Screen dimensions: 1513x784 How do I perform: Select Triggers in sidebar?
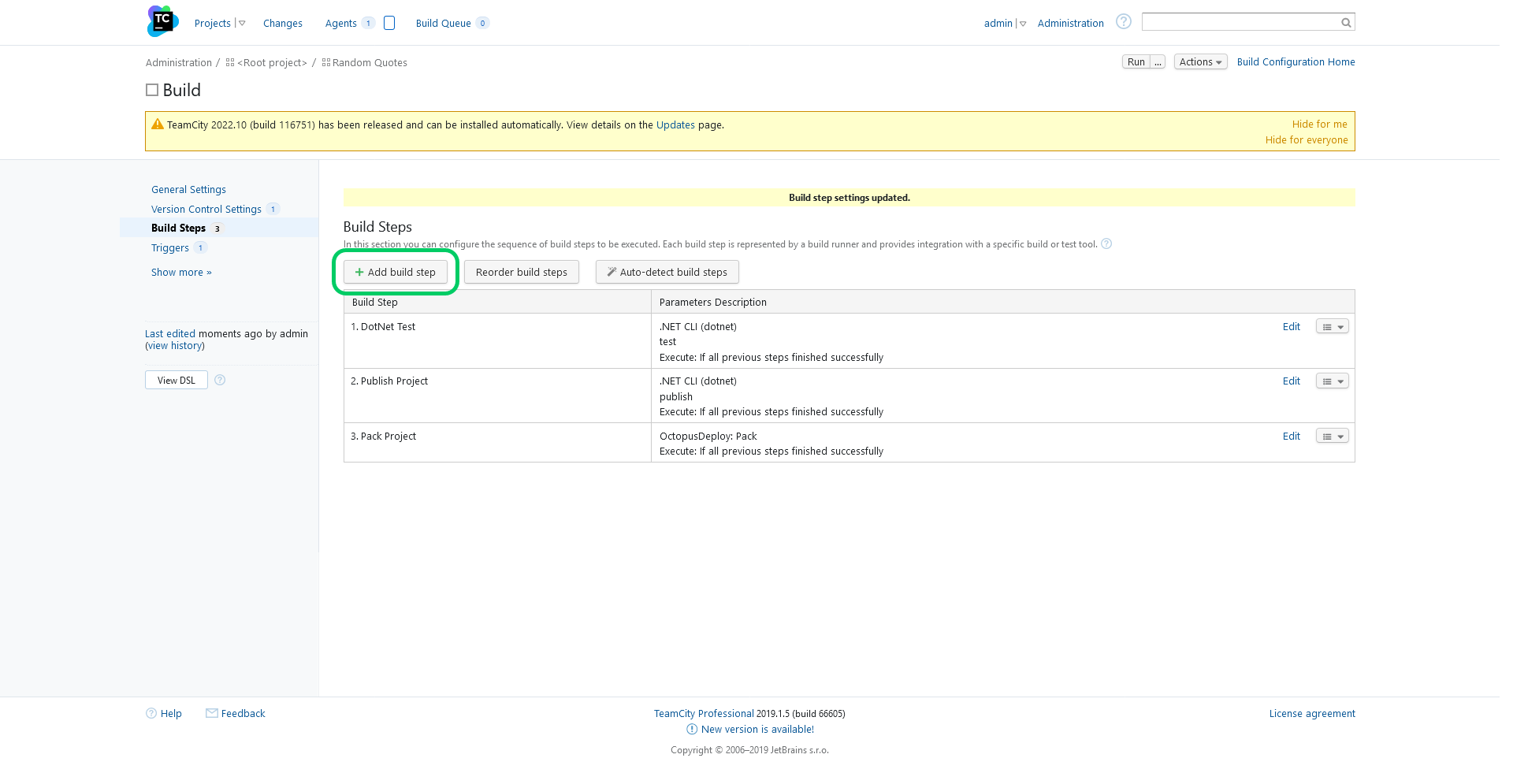[170, 247]
